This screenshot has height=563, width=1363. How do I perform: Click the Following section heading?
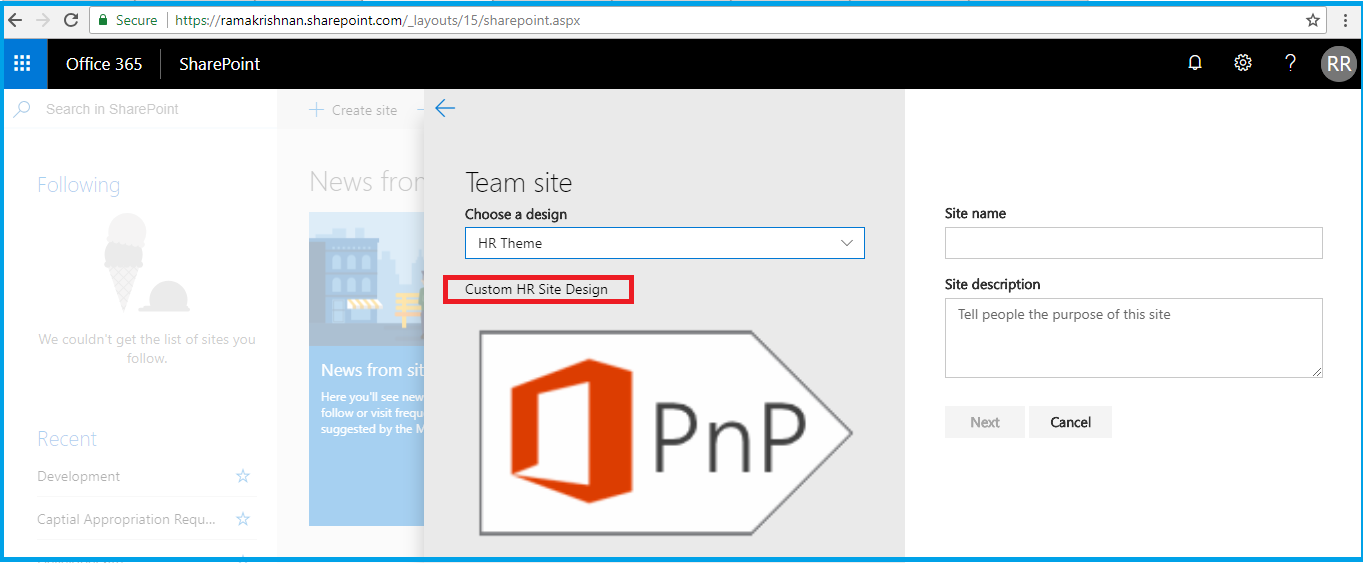[x=79, y=185]
